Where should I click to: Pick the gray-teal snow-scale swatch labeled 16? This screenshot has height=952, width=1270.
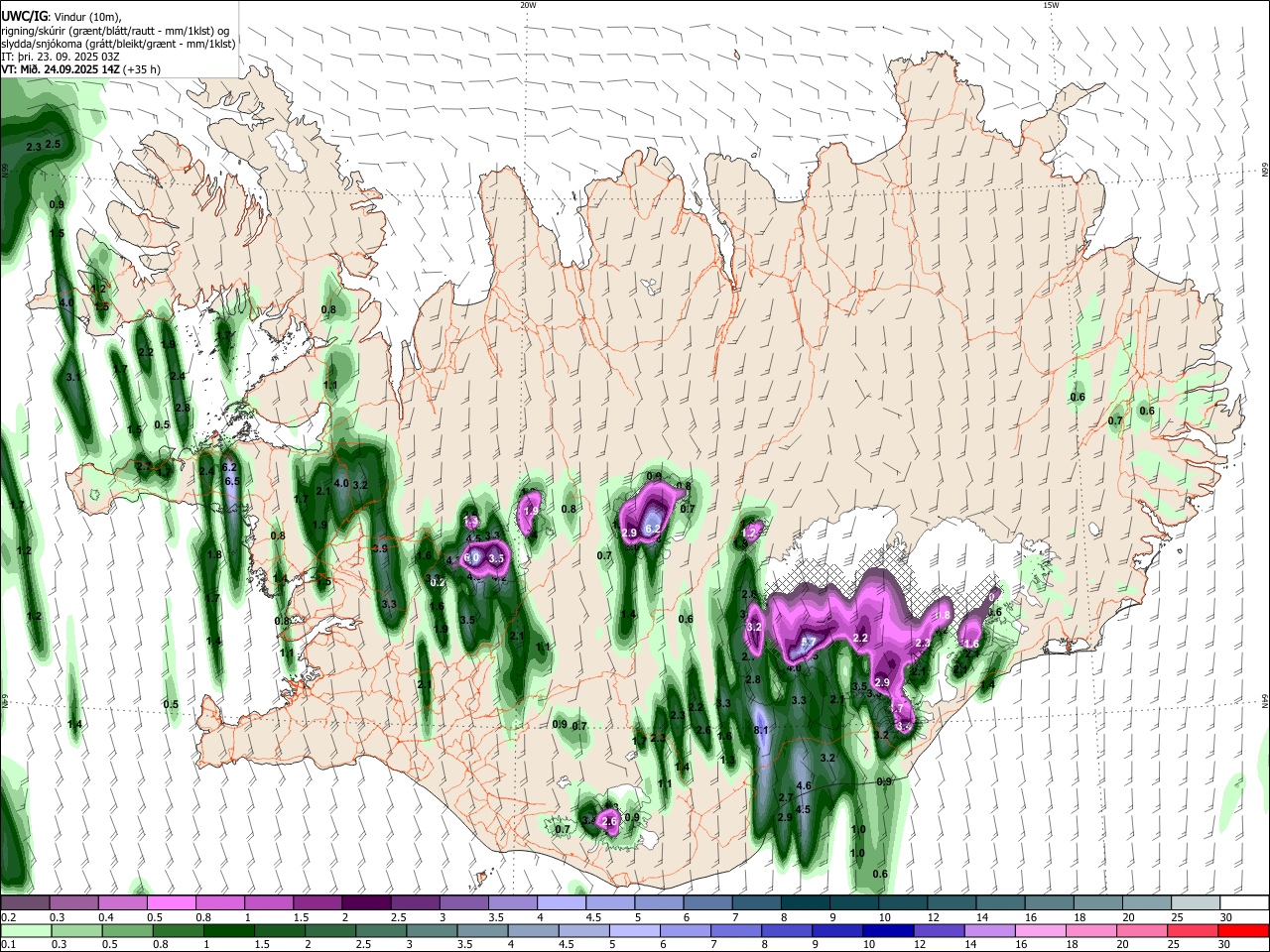[1048, 903]
